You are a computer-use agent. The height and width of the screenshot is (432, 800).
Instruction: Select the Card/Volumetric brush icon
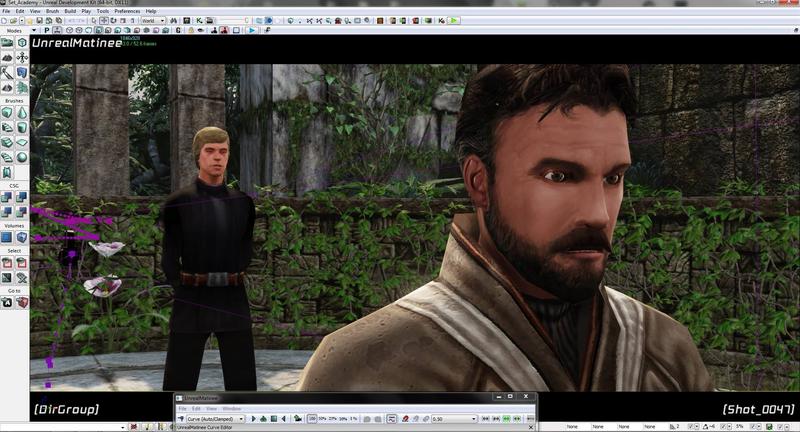tap(7, 172)
